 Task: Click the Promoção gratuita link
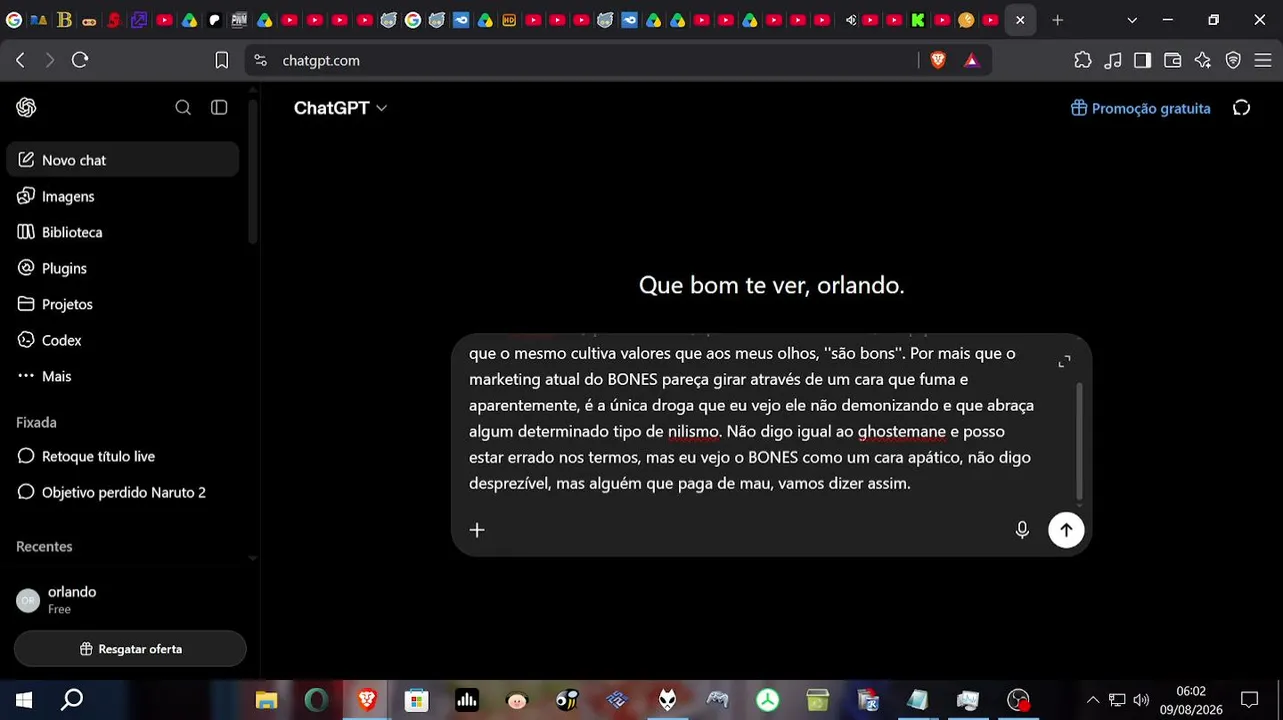coord(1141,108)
